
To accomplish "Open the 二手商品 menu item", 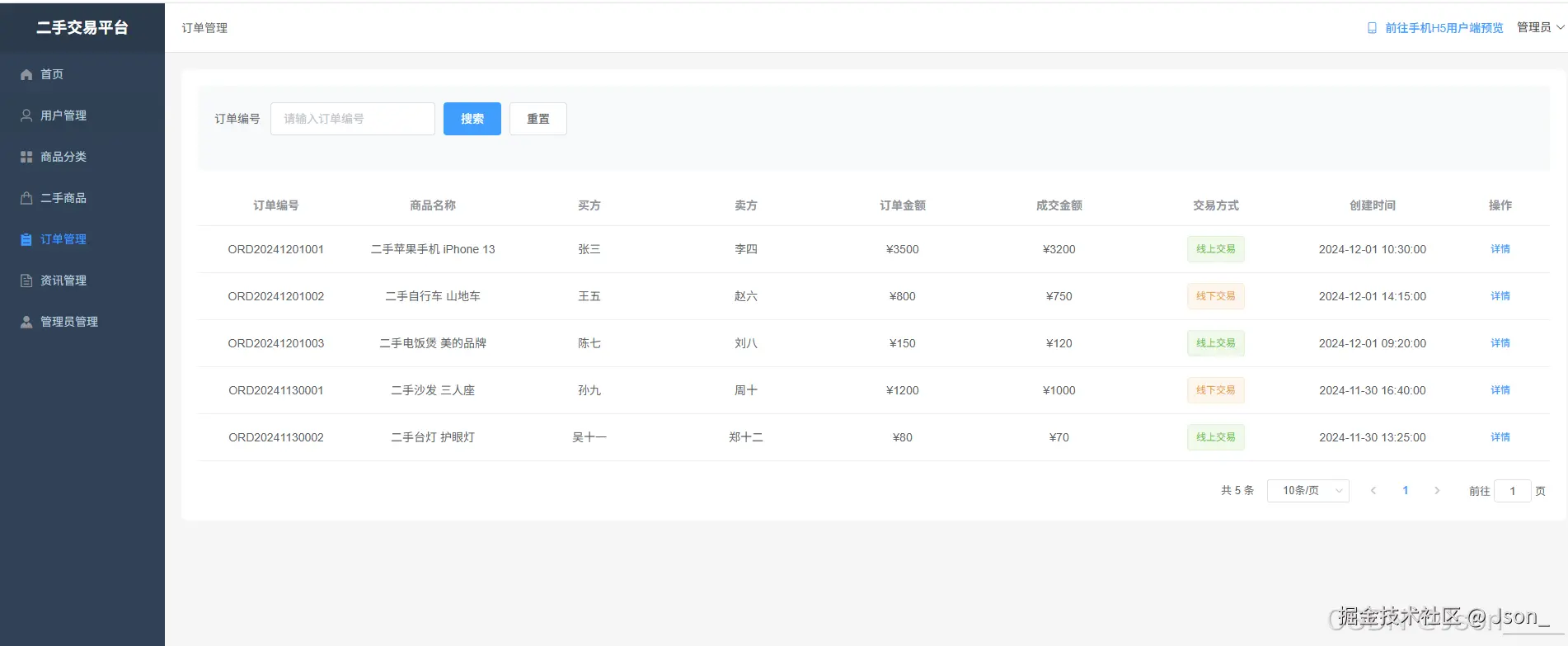I will (82, 198).
